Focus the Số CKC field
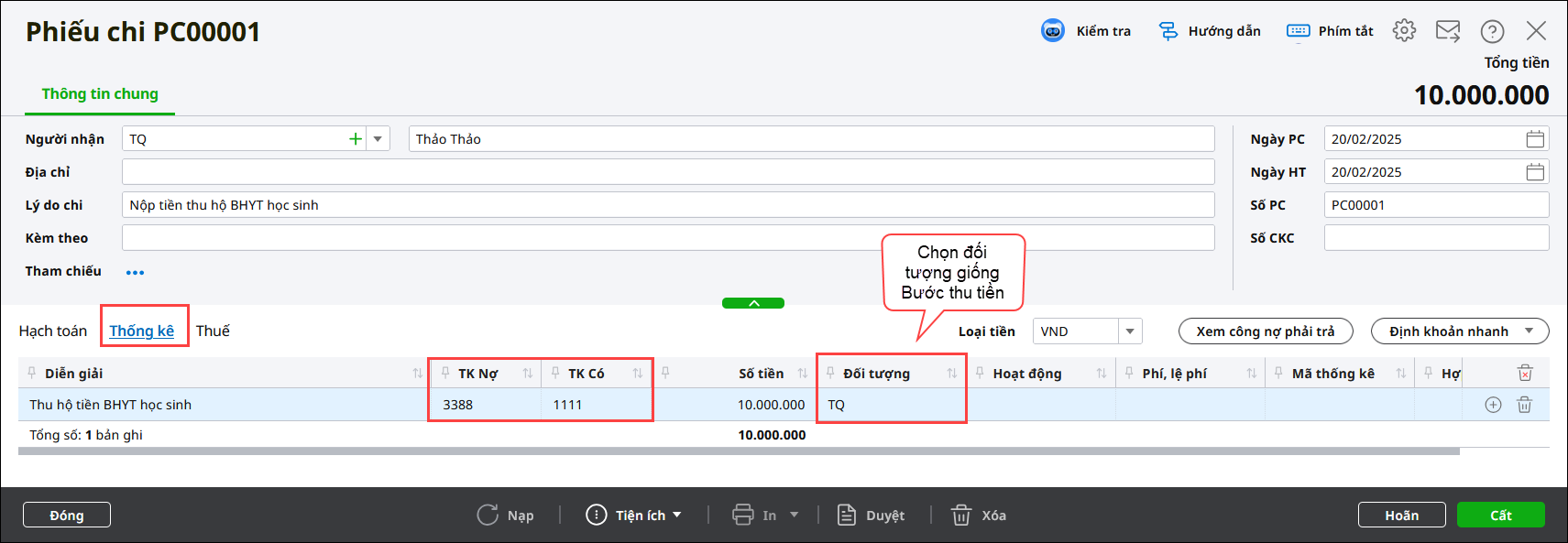Image resolution: width=1568 pixels, height=543 pixels. click(x=1436, y=238)
